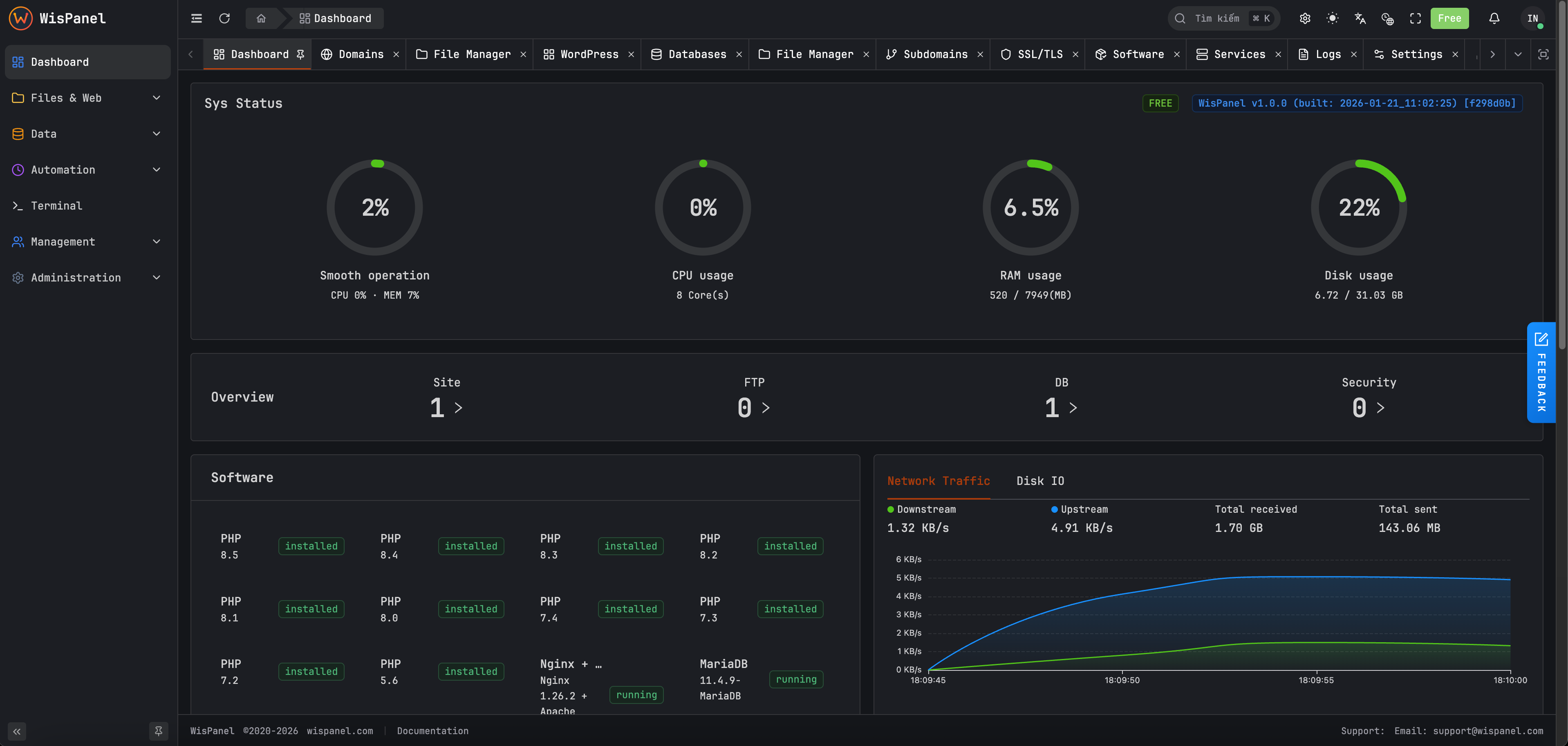Screen dimensions: 1568x746
Task: Click the timezone globe icon
Action: (x=1388, y=18)
